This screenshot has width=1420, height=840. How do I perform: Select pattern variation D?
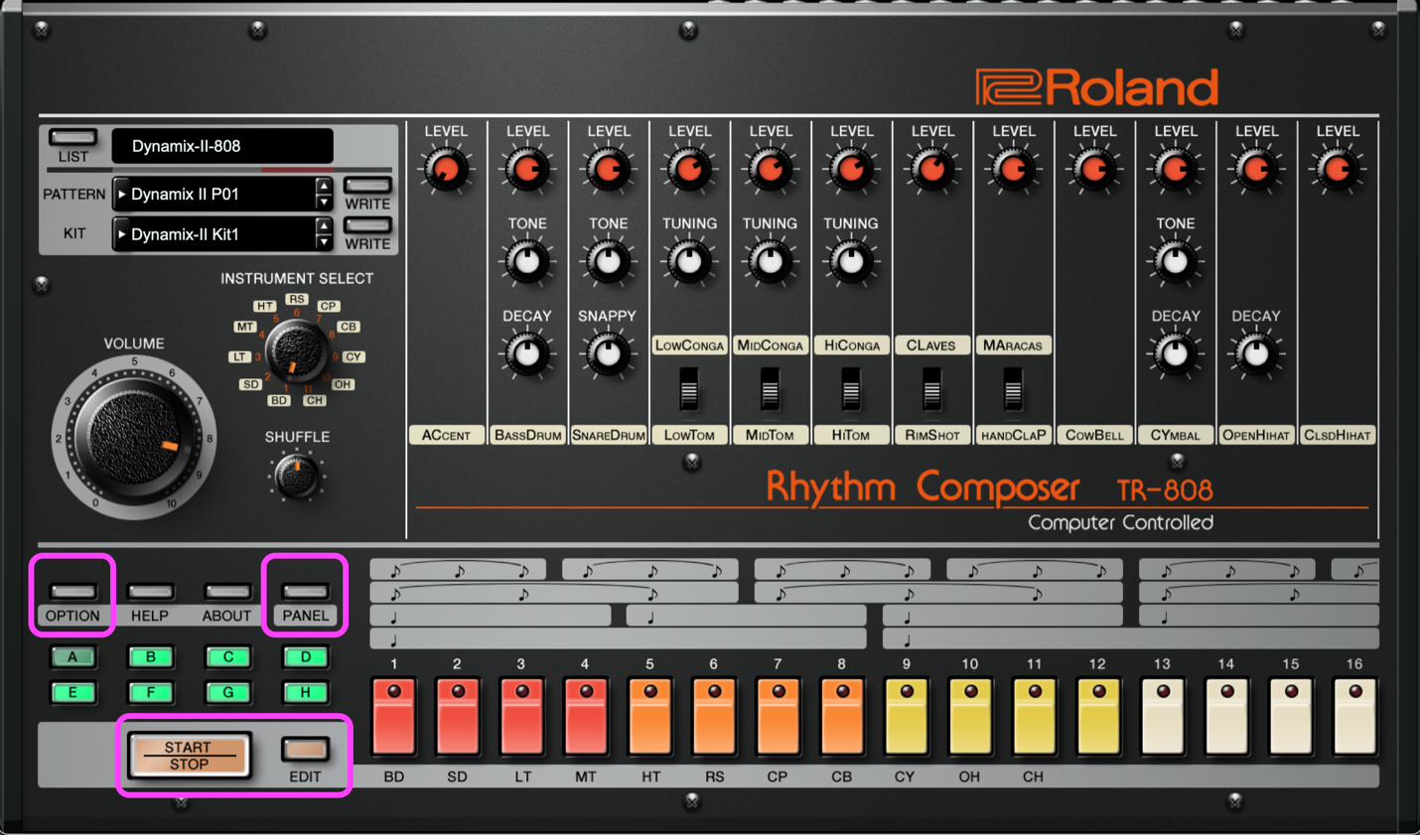tap(305, 657)
